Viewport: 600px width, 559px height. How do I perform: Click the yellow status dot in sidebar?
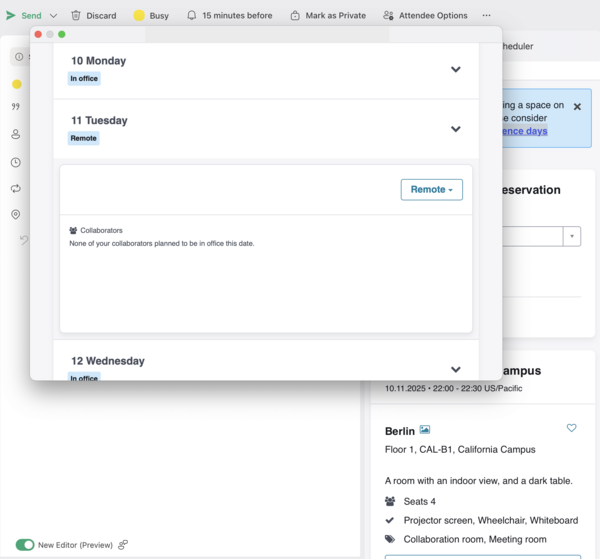coord(16,84)
